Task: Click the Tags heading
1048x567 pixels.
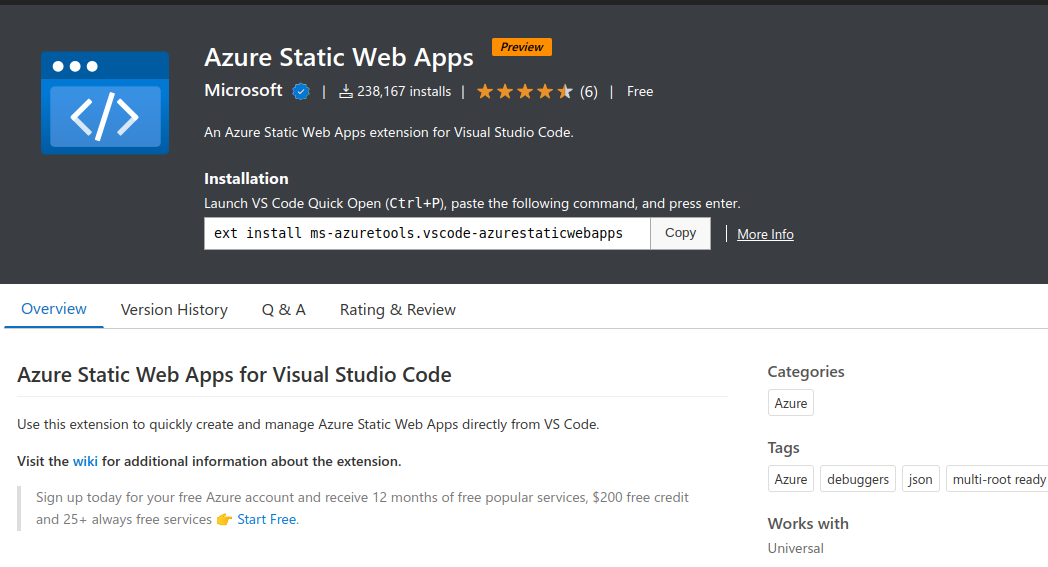Action: coord(783,448)
